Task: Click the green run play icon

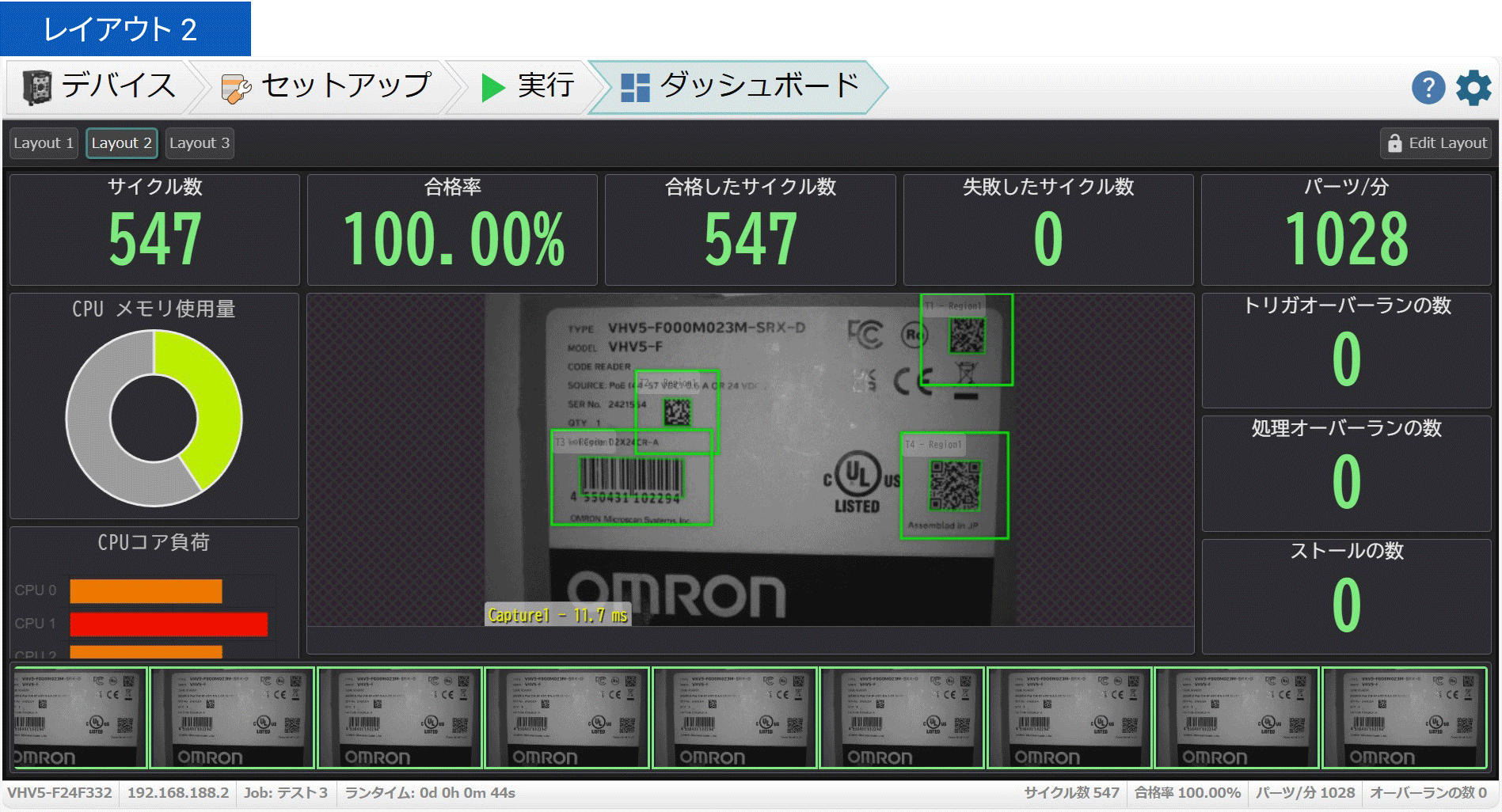Action: (493, 88)
